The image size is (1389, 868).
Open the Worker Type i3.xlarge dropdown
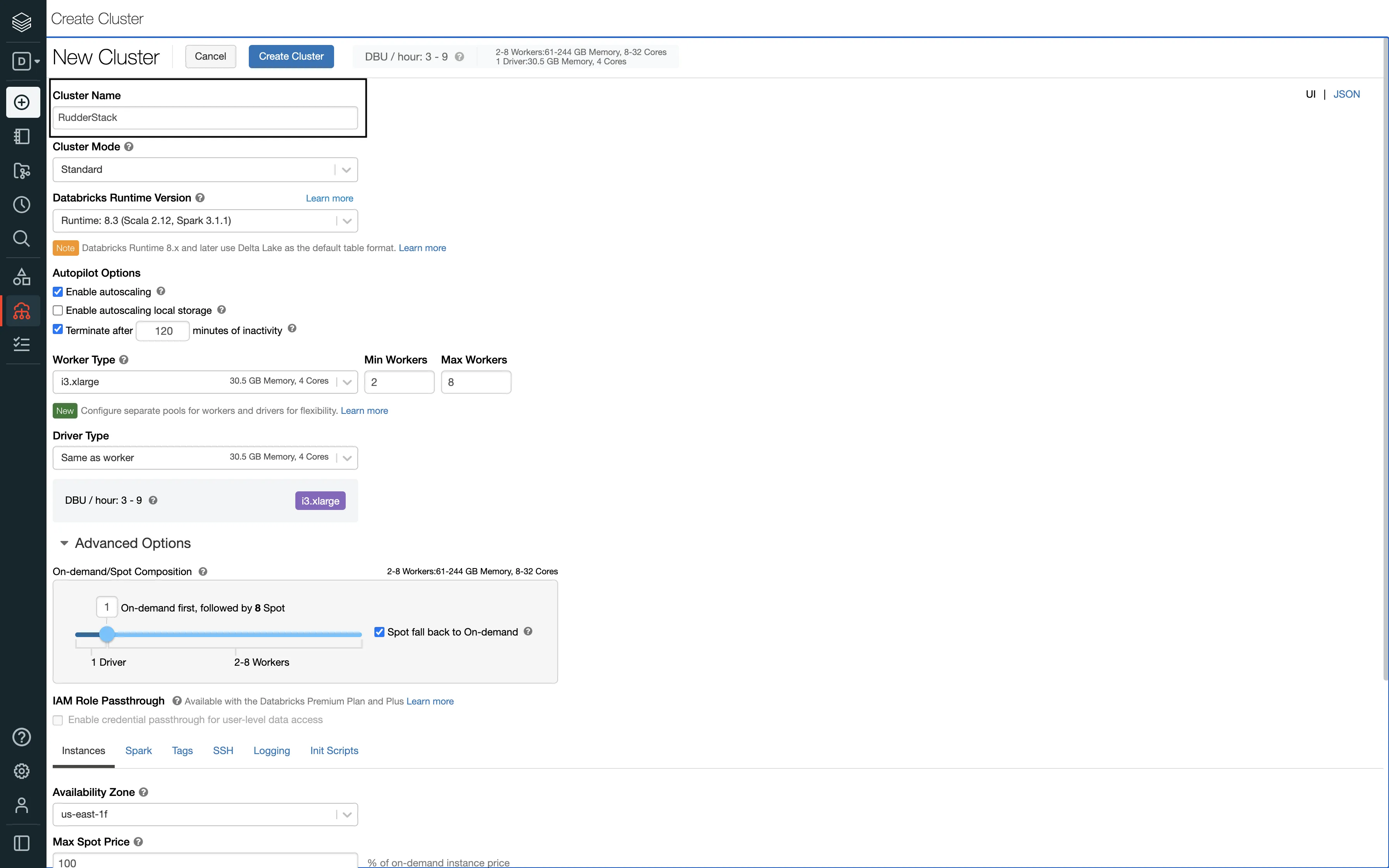pyautogui.click(x=205, y=382)
